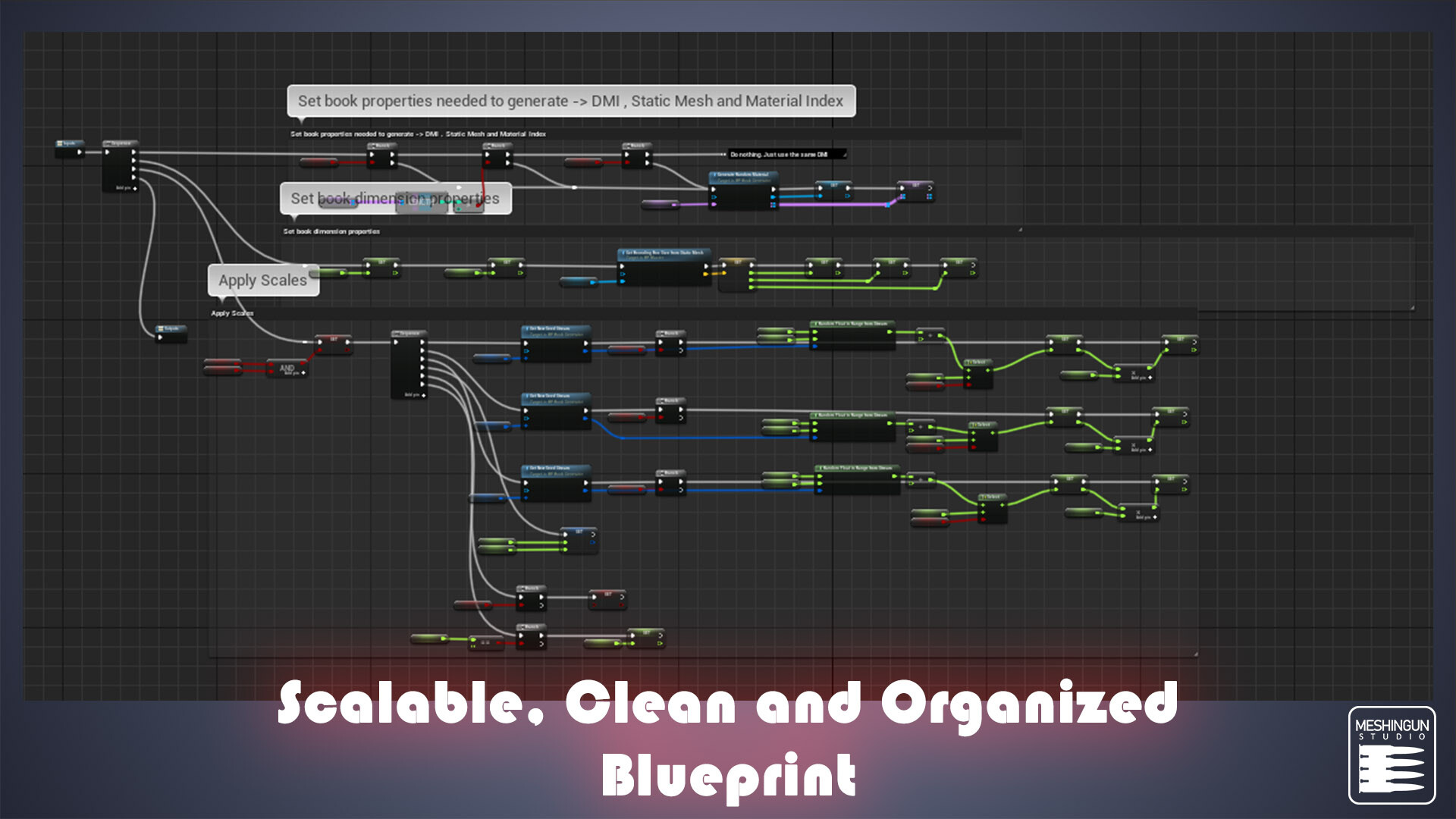
Task: Click the Inputs node at the top left
Action: tap(70, 143)
